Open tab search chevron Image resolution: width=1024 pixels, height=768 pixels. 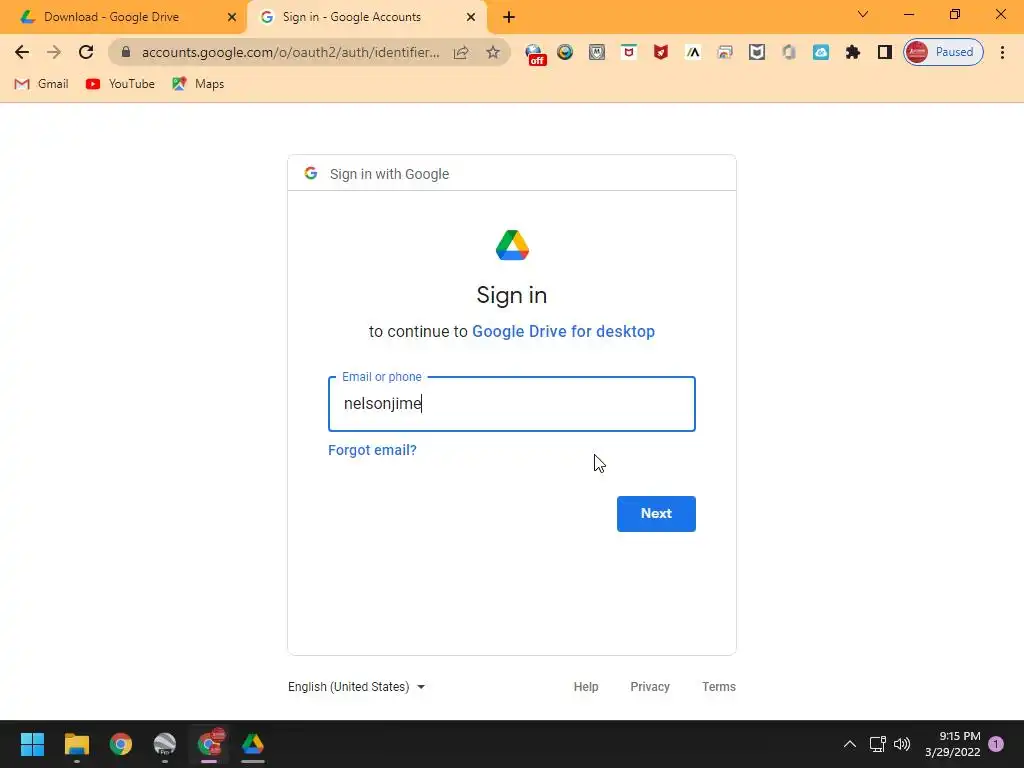pyautogui.click(x=863, y=14)
